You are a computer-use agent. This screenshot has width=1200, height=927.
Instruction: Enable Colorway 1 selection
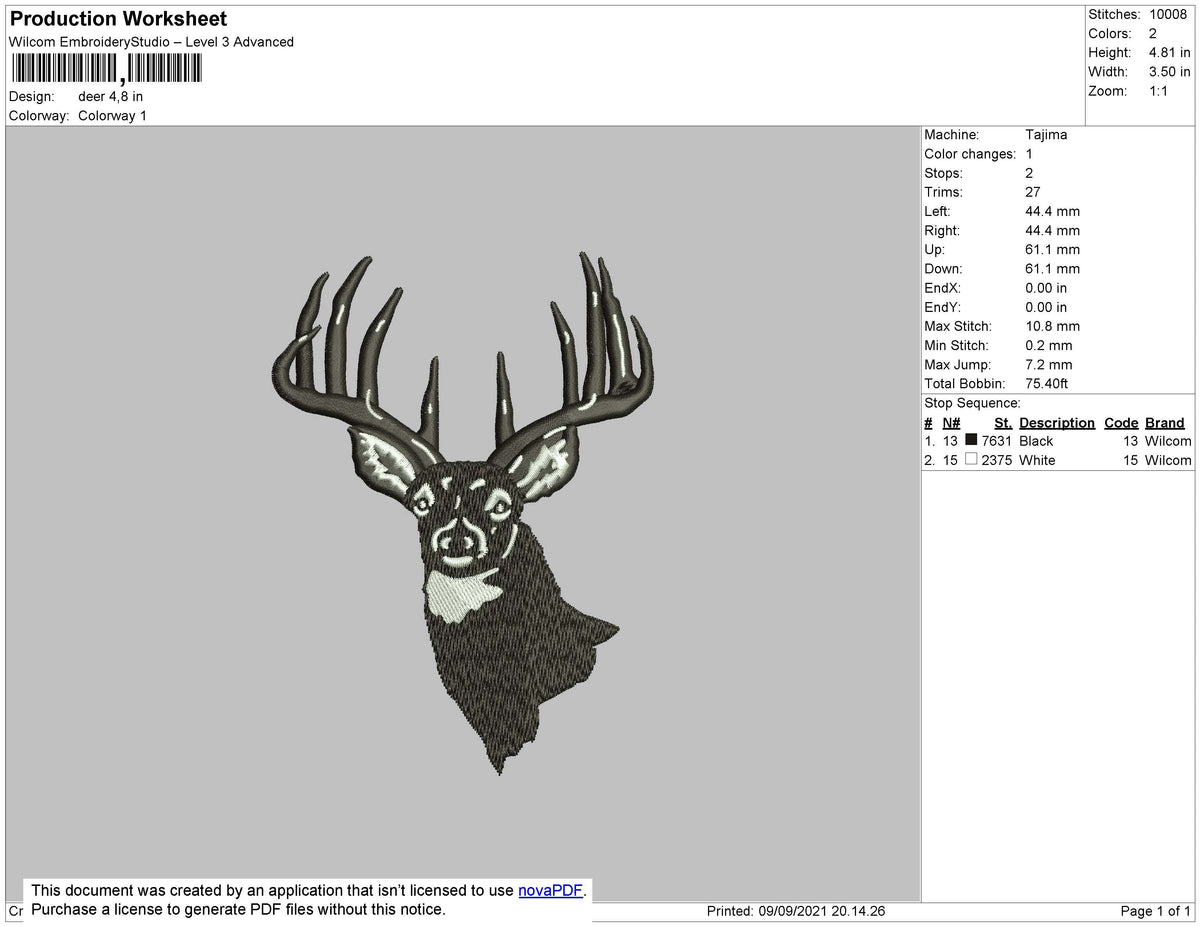[112, 115]
